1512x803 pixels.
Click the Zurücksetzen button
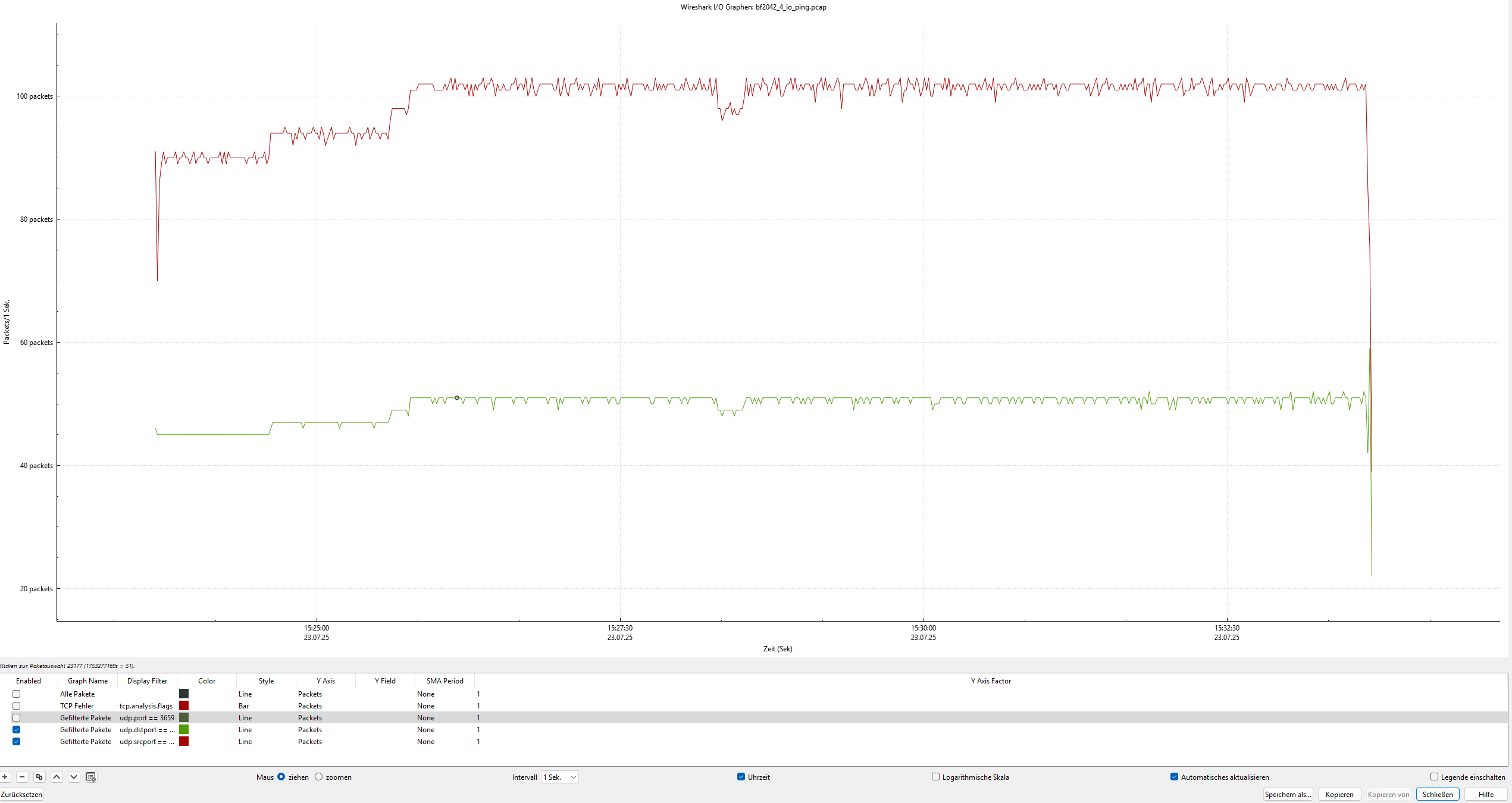click(21, 795)
